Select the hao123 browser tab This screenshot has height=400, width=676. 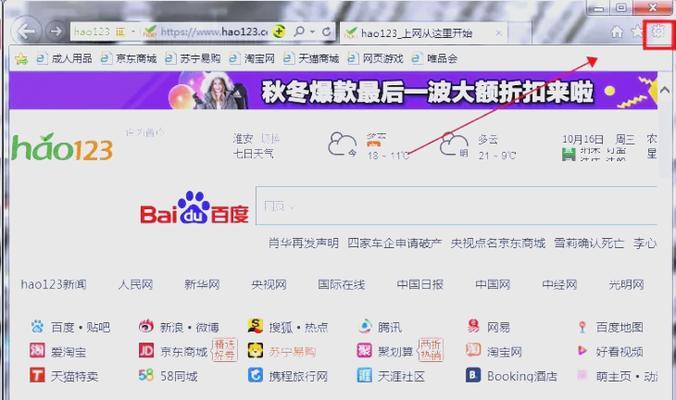pyautogui.click(x=422, y=33)
